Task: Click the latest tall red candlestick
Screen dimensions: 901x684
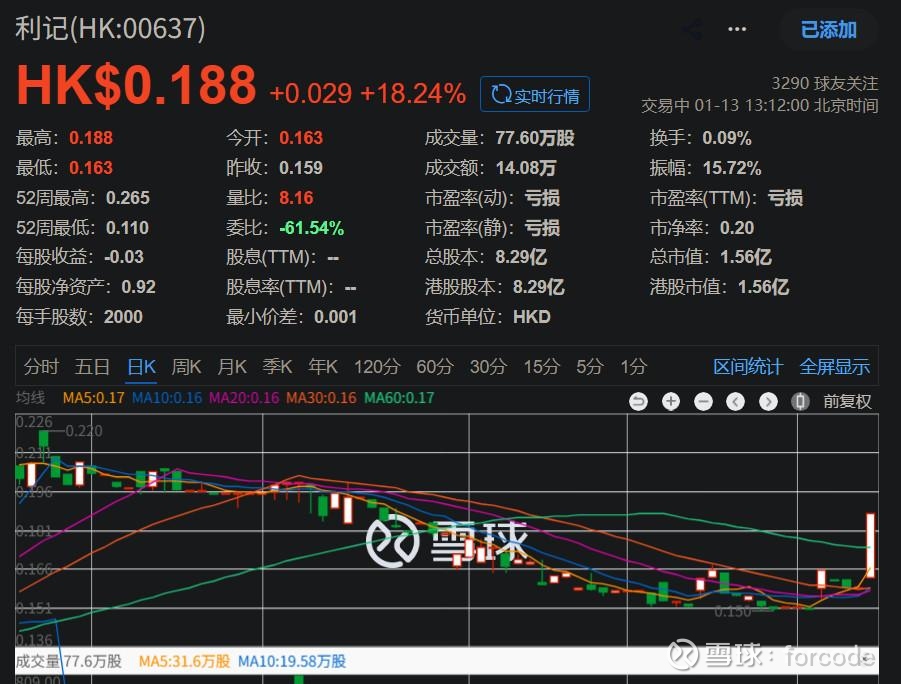Action: pos(871,545)
